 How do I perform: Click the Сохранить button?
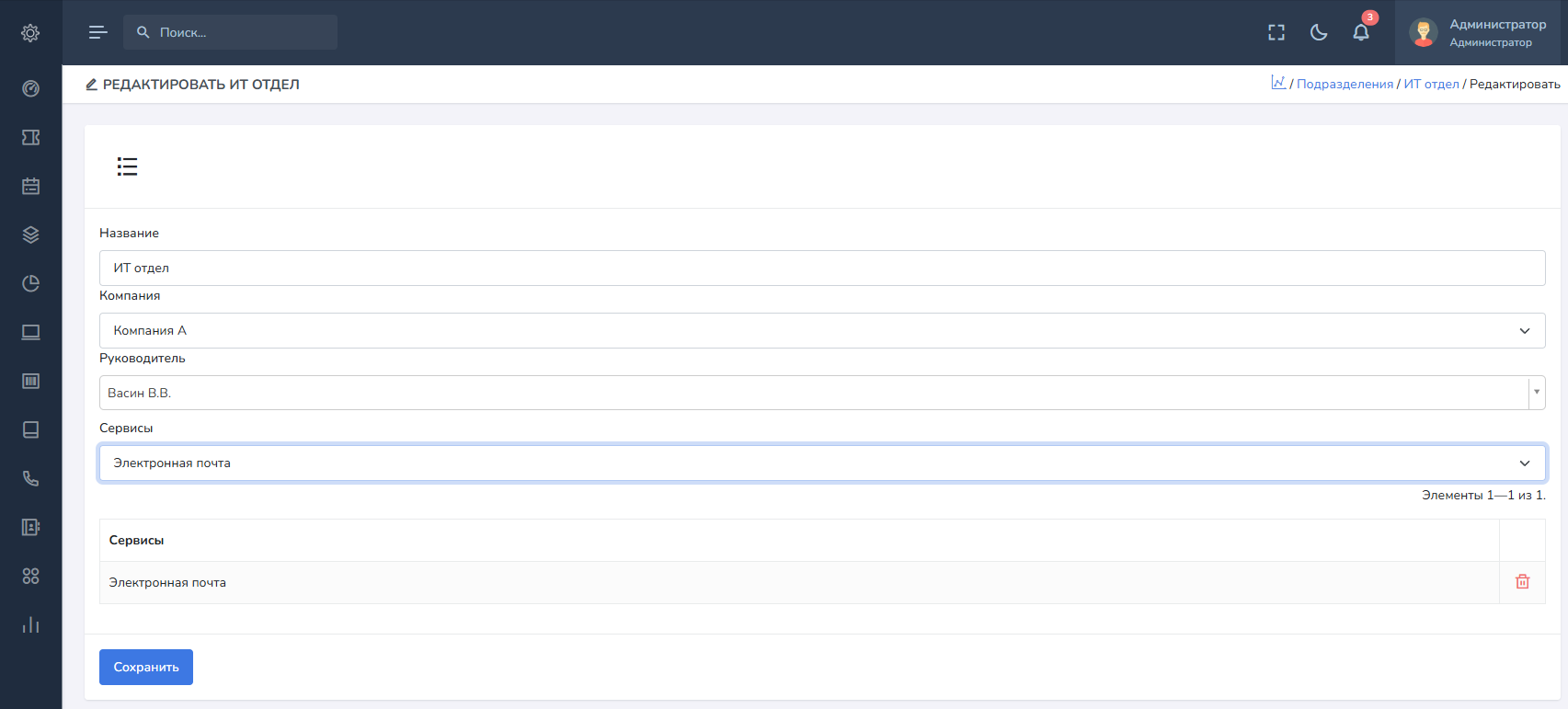(146, 668)
